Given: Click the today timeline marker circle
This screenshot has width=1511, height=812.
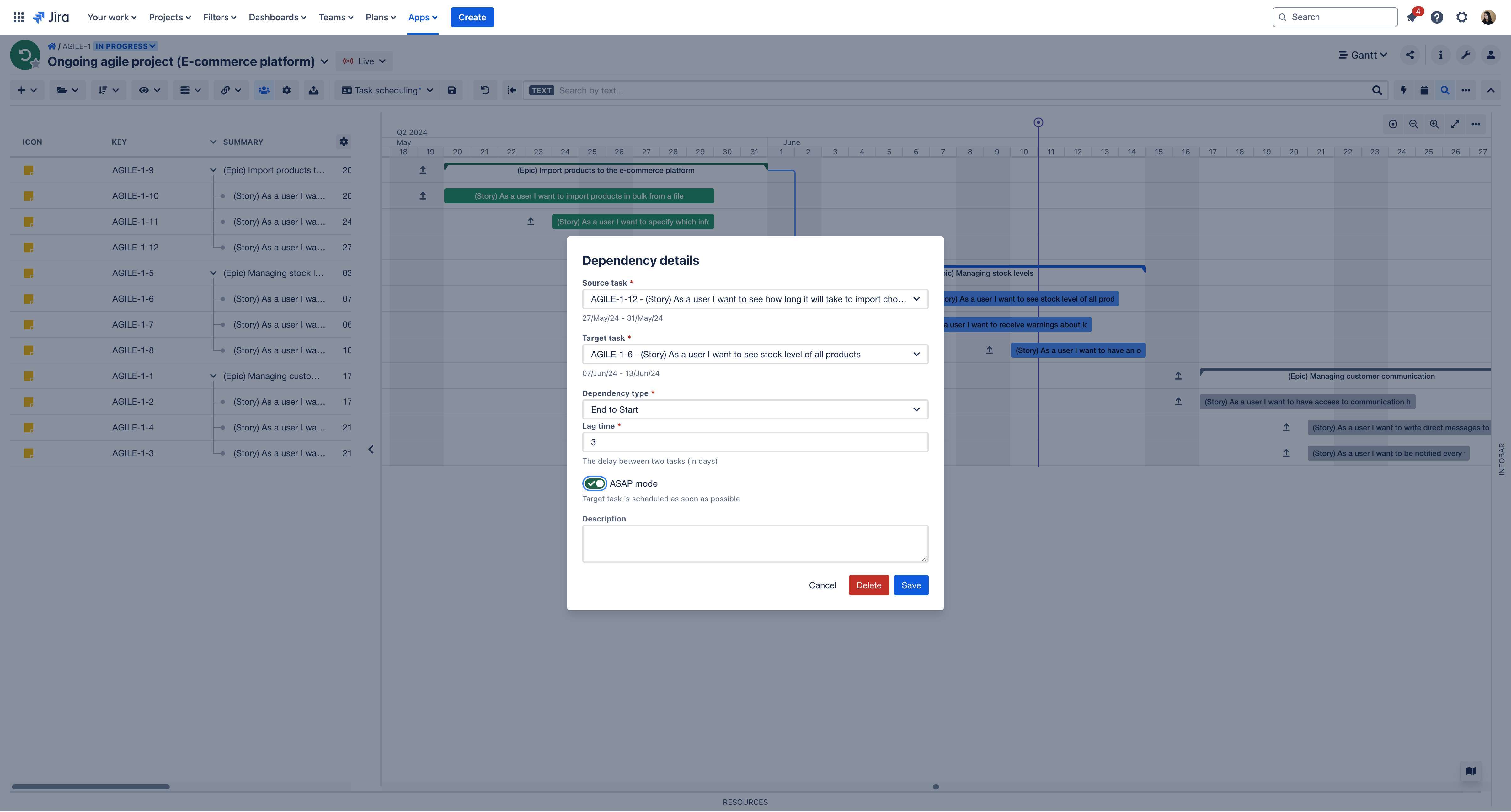Looking at the screenshot, I should pyautogui.click(x=1038, y=123).
